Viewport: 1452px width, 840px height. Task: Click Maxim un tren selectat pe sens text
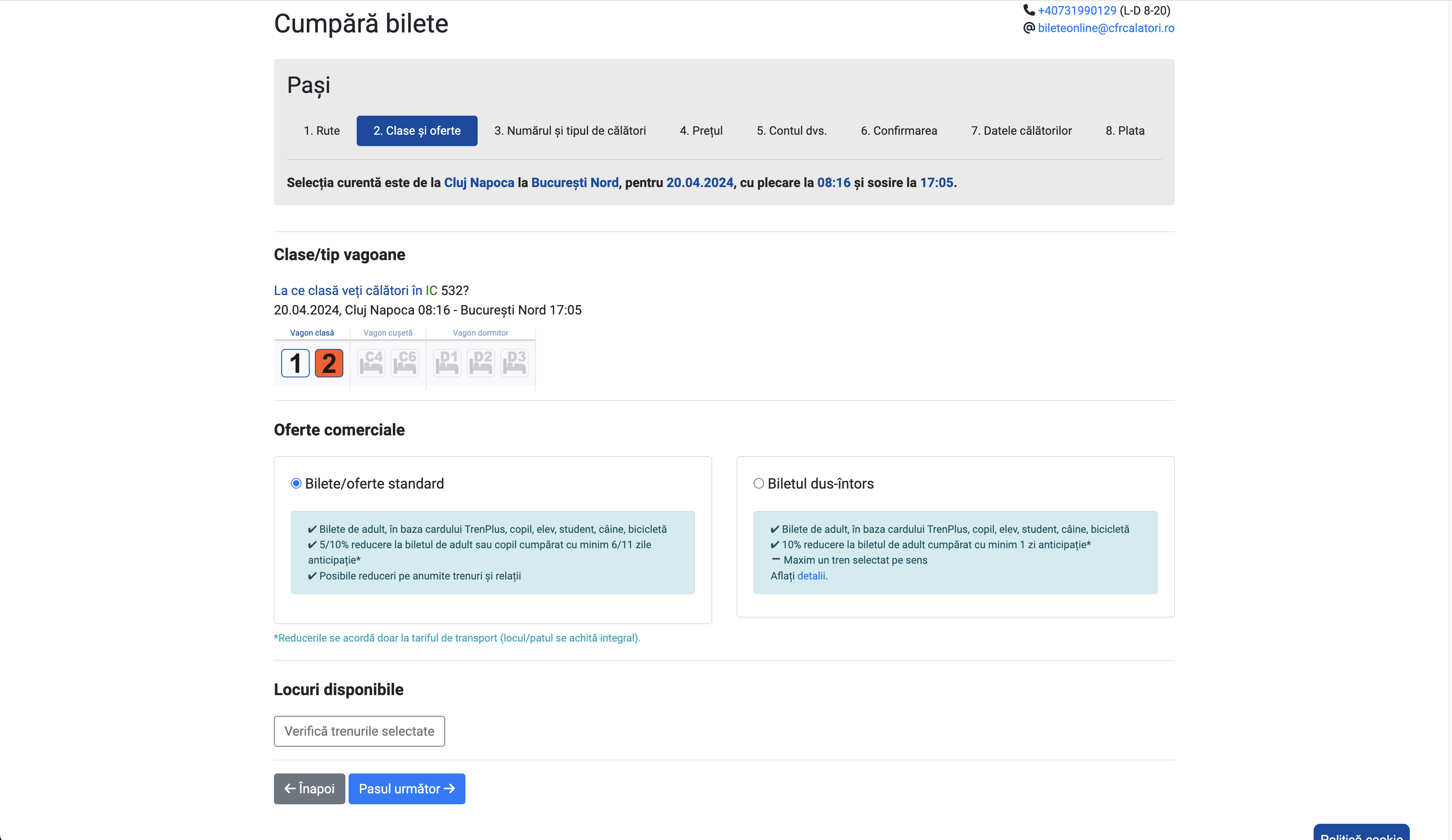point(855,560)
